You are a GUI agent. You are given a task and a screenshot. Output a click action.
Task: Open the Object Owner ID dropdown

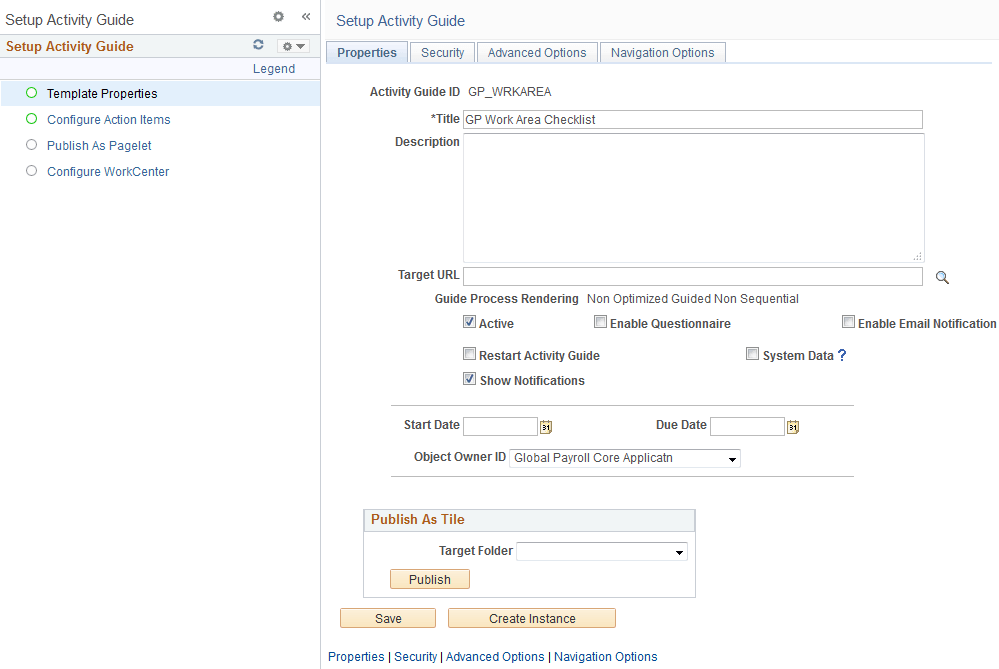point(734,458)
